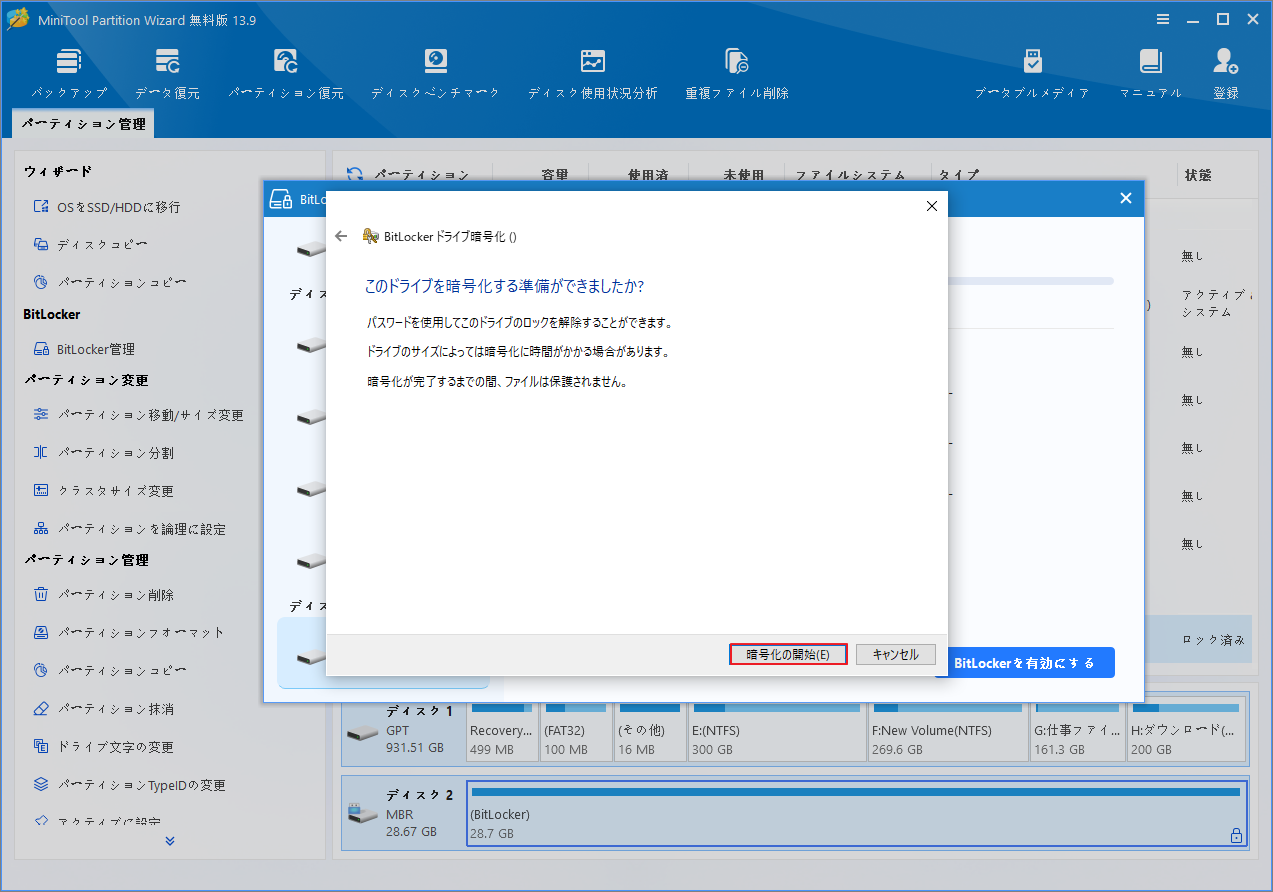1273x892 pixels.
Task: Open the hamburger menu in title bar
Action: pyautogui.click(x=1163, y=19)
